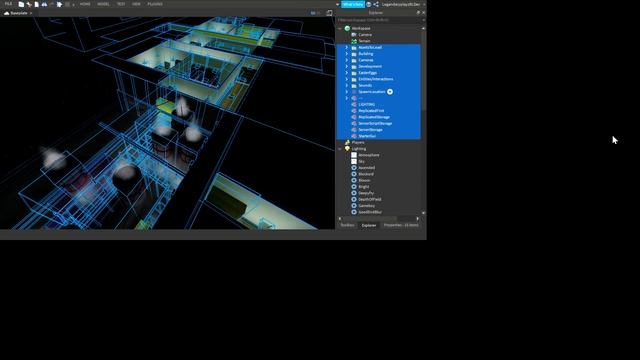640x360 pixels.
Task: Select Terrain in the Explorer
Action: pos(364,41)
